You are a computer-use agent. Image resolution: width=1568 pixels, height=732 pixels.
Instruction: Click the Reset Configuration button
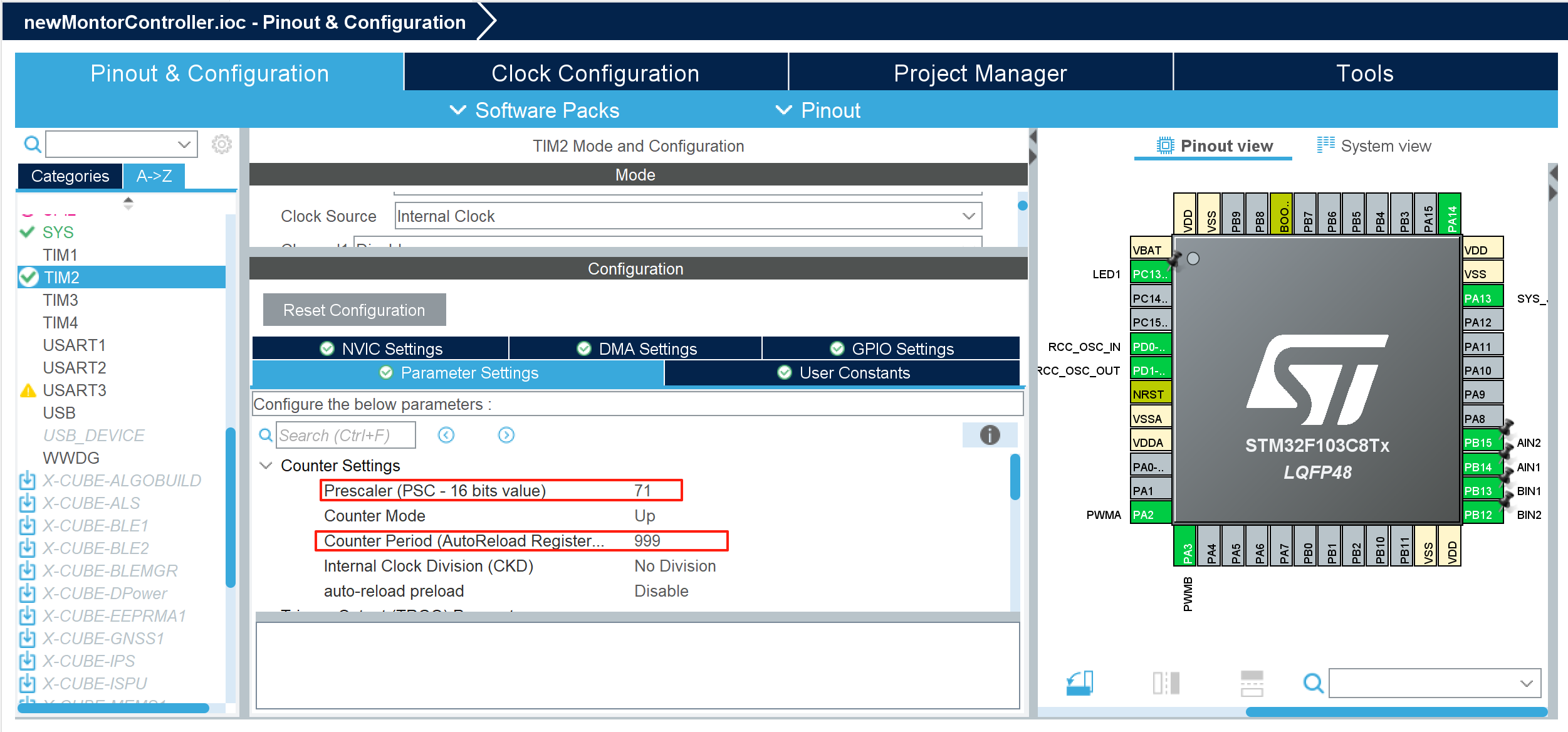tap(354, 310)
